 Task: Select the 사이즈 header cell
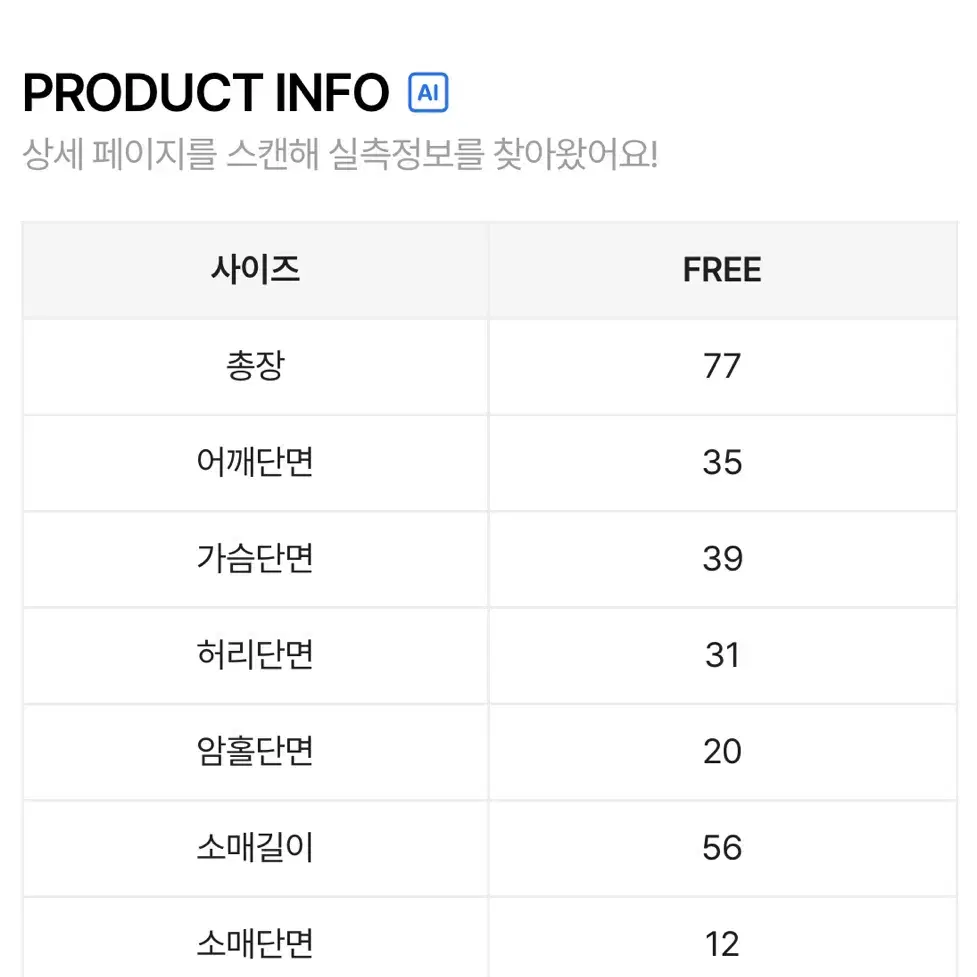pyautogui.click(x=255, y=270)
